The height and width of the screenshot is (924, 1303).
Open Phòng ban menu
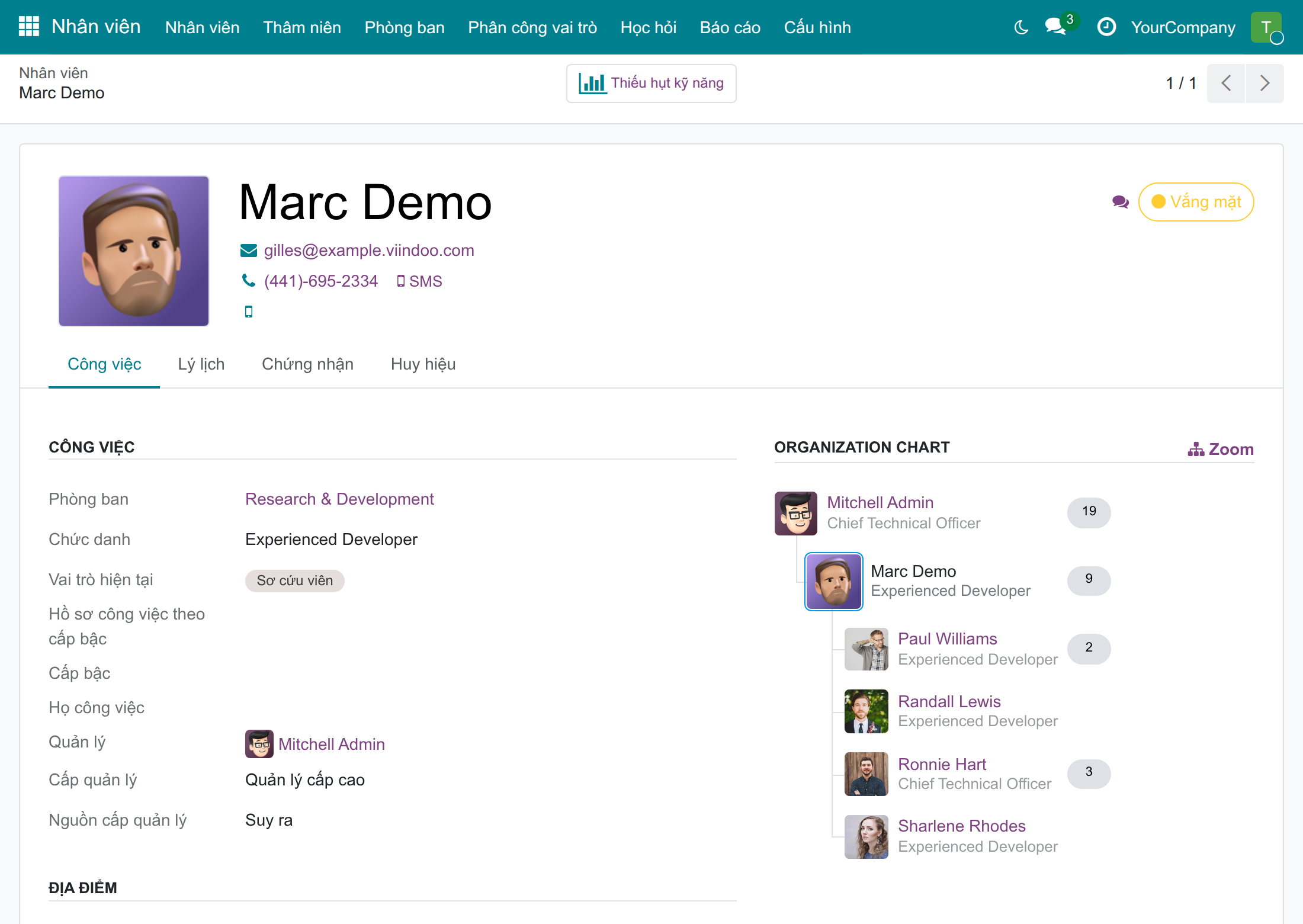coord(405,27)
